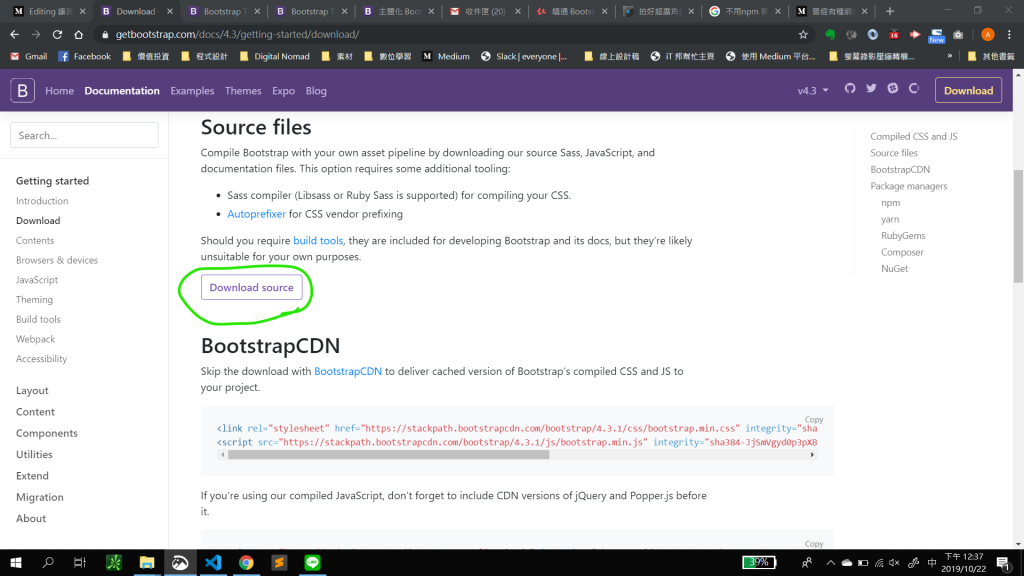
Task: Open Webpack docs page
Action: tap(35, 339)
